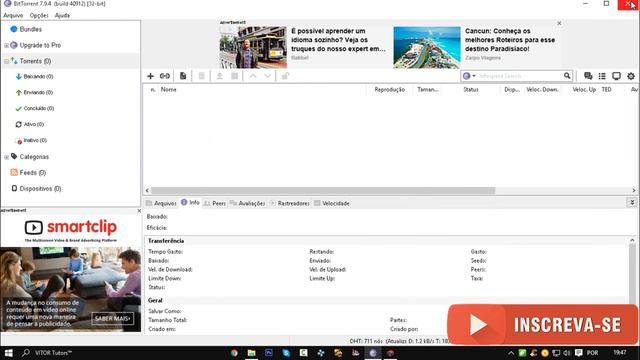Click SABER MAIS button in smartclip ad

[113, 318]
